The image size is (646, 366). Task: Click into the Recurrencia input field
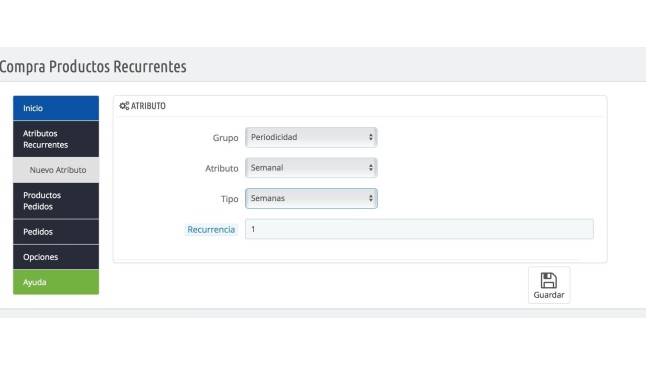click(x=419, y=229)
